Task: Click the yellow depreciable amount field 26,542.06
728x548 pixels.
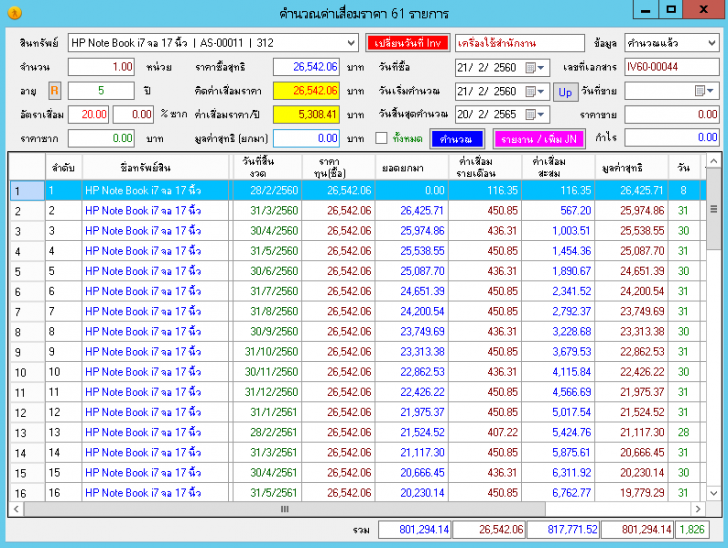Action: tap(306, 91)
